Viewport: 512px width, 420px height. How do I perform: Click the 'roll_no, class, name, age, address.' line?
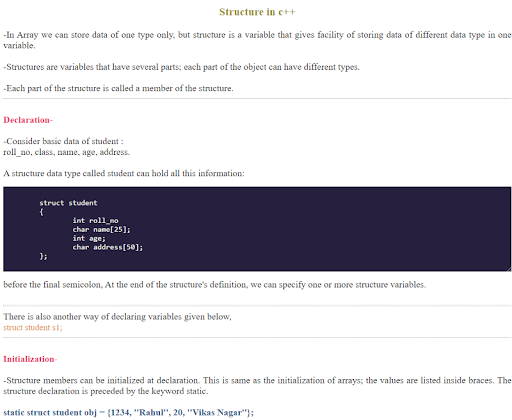(67, 152)
